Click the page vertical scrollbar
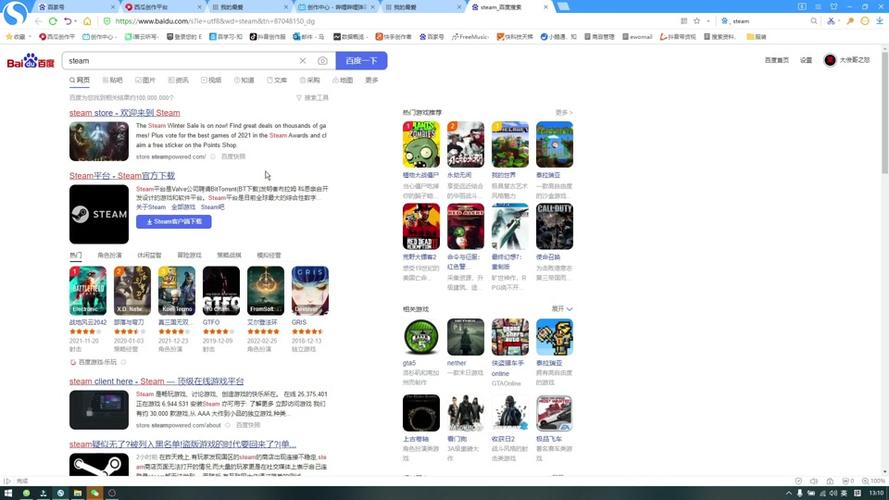889x500 pixels. 884,261
